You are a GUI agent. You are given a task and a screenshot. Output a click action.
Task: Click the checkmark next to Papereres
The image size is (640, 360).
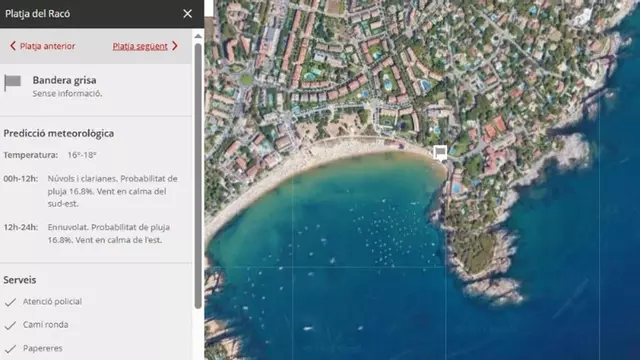click(10, 349)
